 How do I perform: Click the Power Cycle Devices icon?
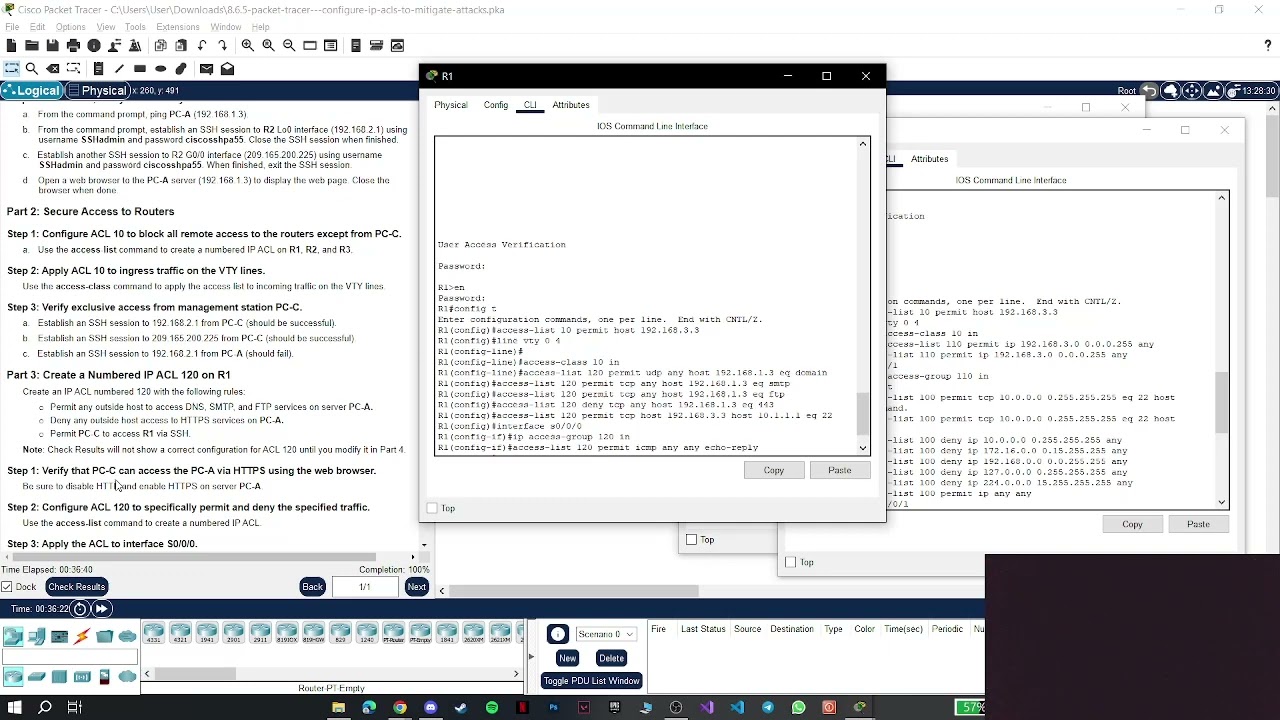pyautogui.click(x=80, y=608)
